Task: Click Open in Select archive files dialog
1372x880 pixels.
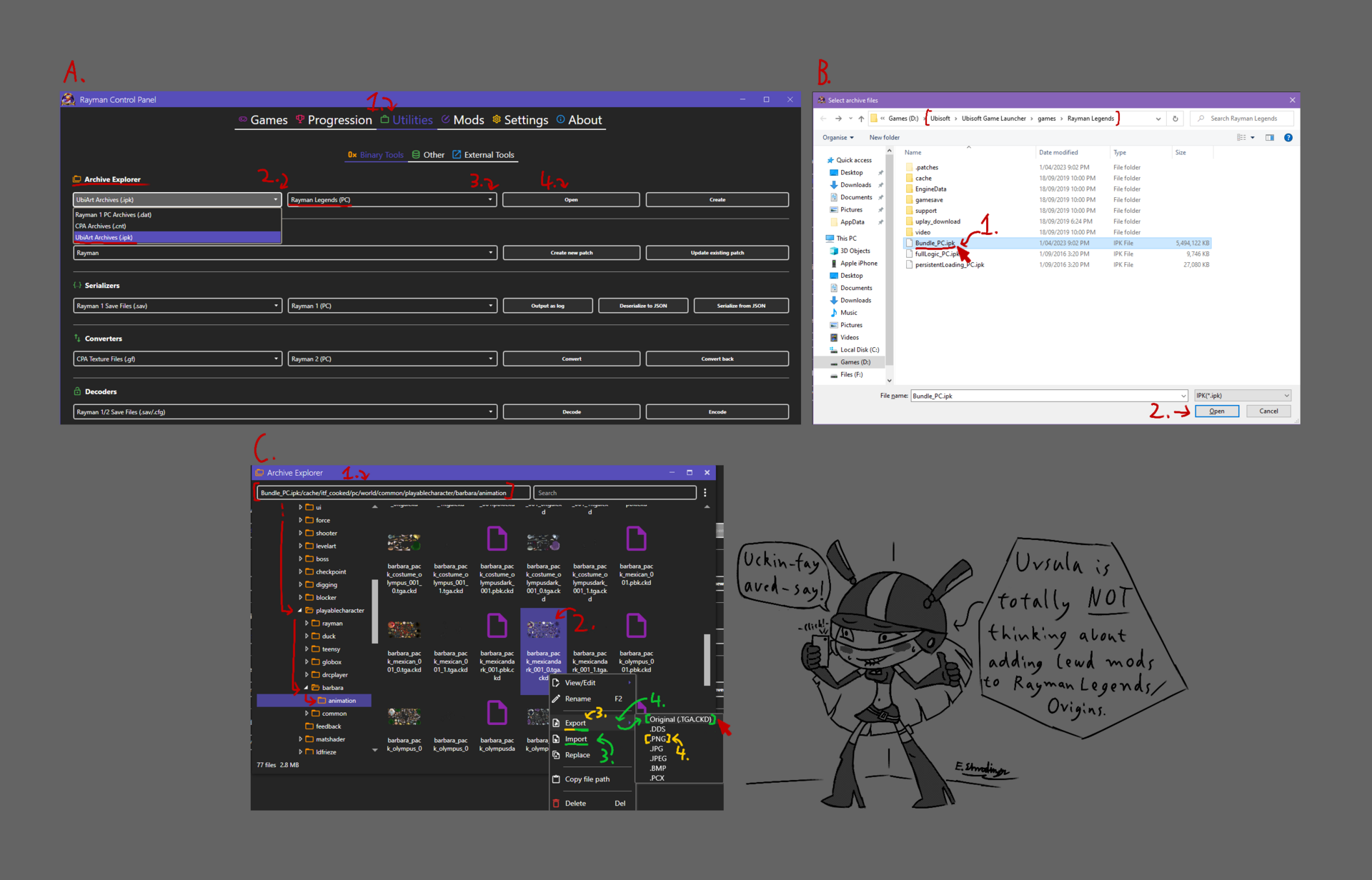Action: (x=1217, y=411)
